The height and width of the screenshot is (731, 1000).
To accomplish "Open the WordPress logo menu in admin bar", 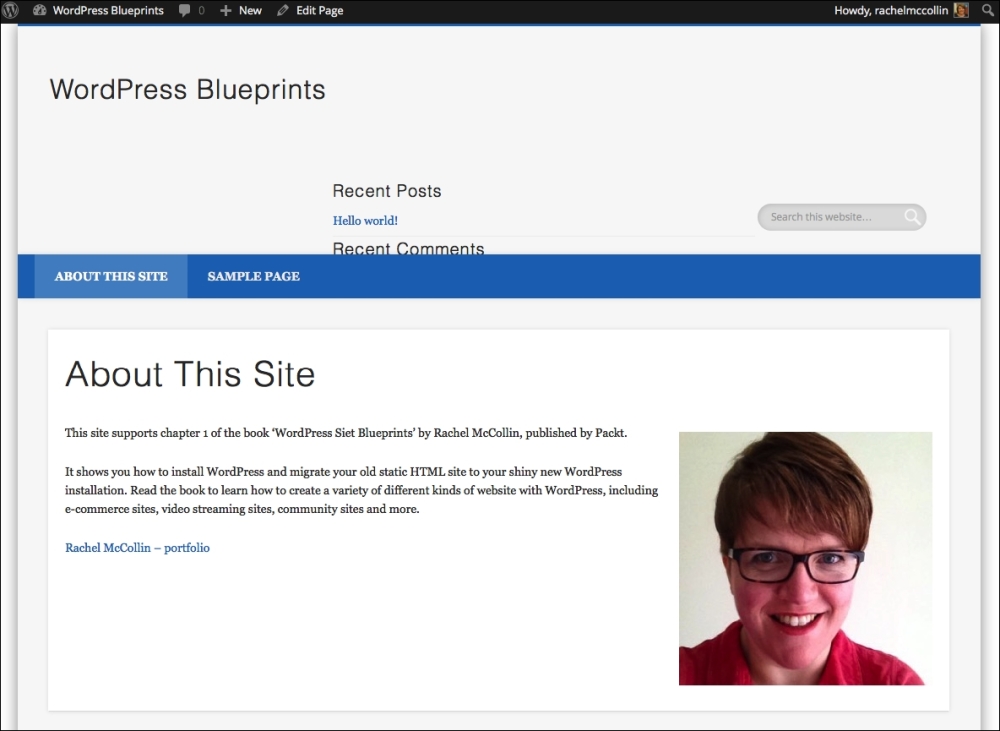I will tap(11, 10).
